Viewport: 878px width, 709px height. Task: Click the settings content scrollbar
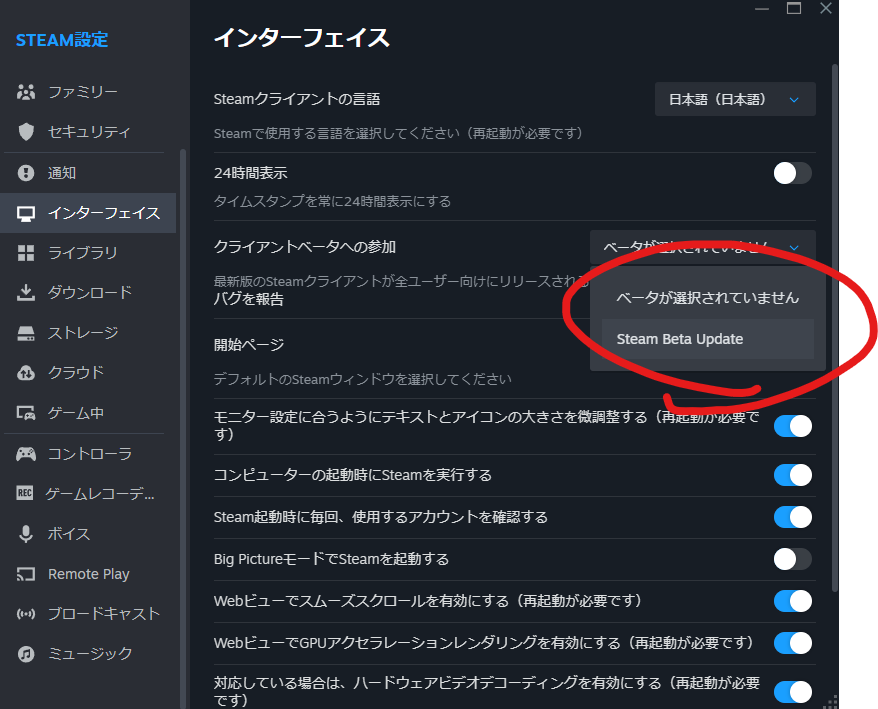pyautogui.click(x=835, y=328)
